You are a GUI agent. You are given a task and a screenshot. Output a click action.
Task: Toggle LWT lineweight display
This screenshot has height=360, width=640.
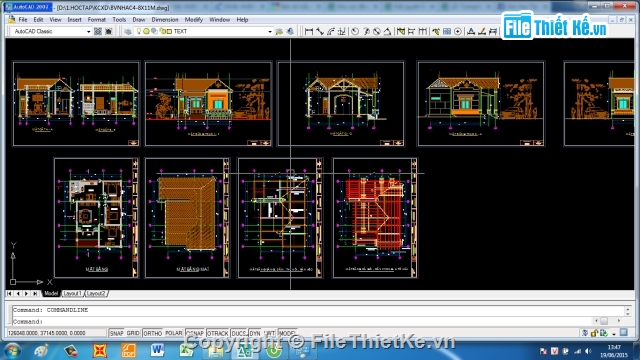click(x=269, y=333)
